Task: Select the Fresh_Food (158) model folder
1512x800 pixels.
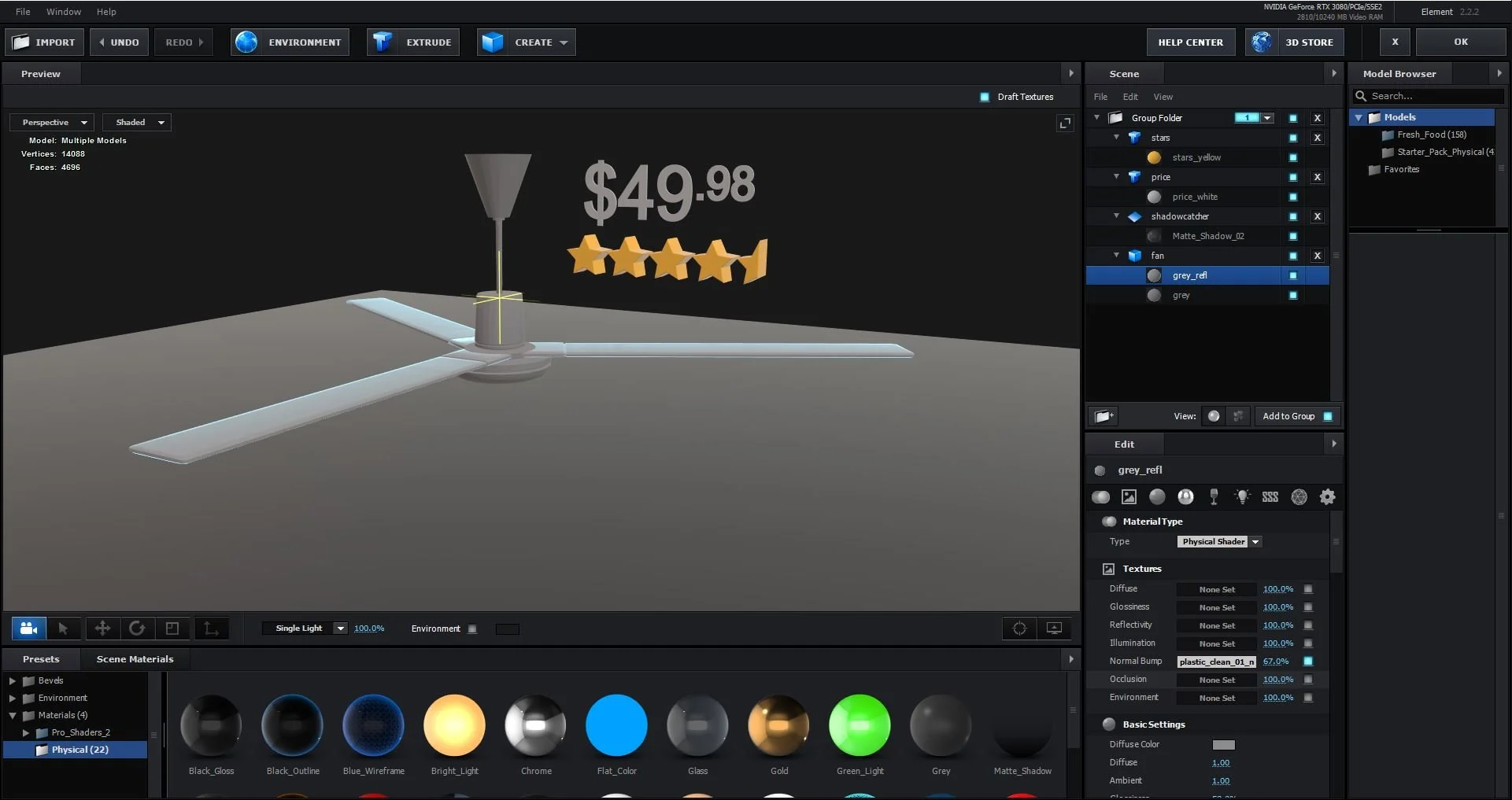Action: (x=1431, y=135)
